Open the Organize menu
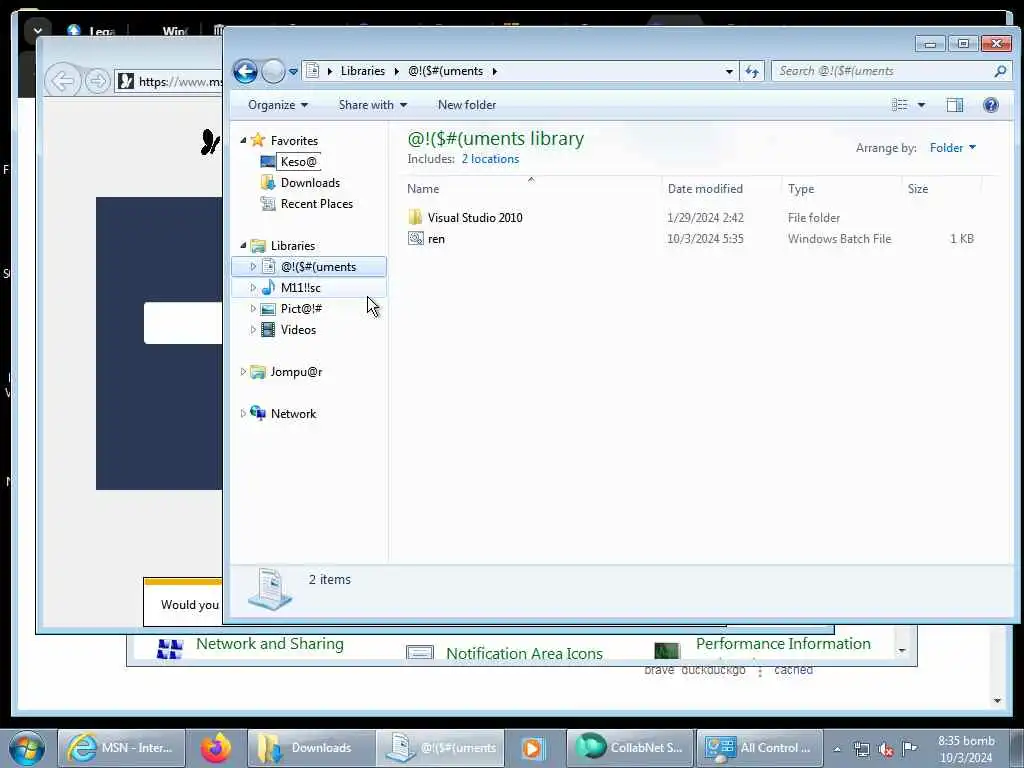Screen dimensions: 1024x768 point(278,105)
